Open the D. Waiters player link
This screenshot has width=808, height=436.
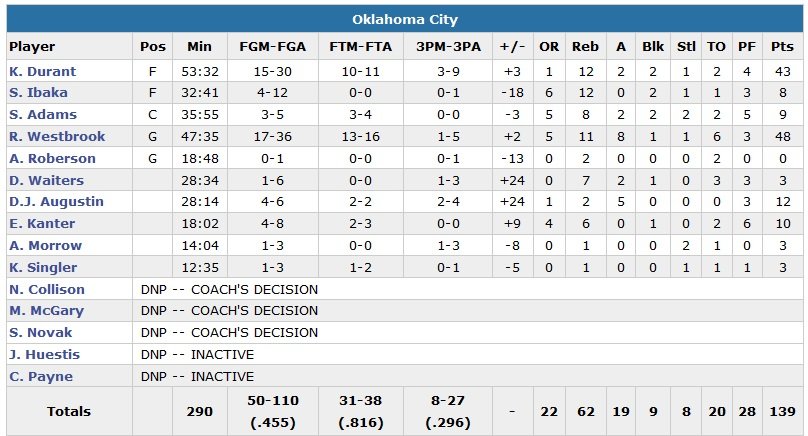point(46,181)
